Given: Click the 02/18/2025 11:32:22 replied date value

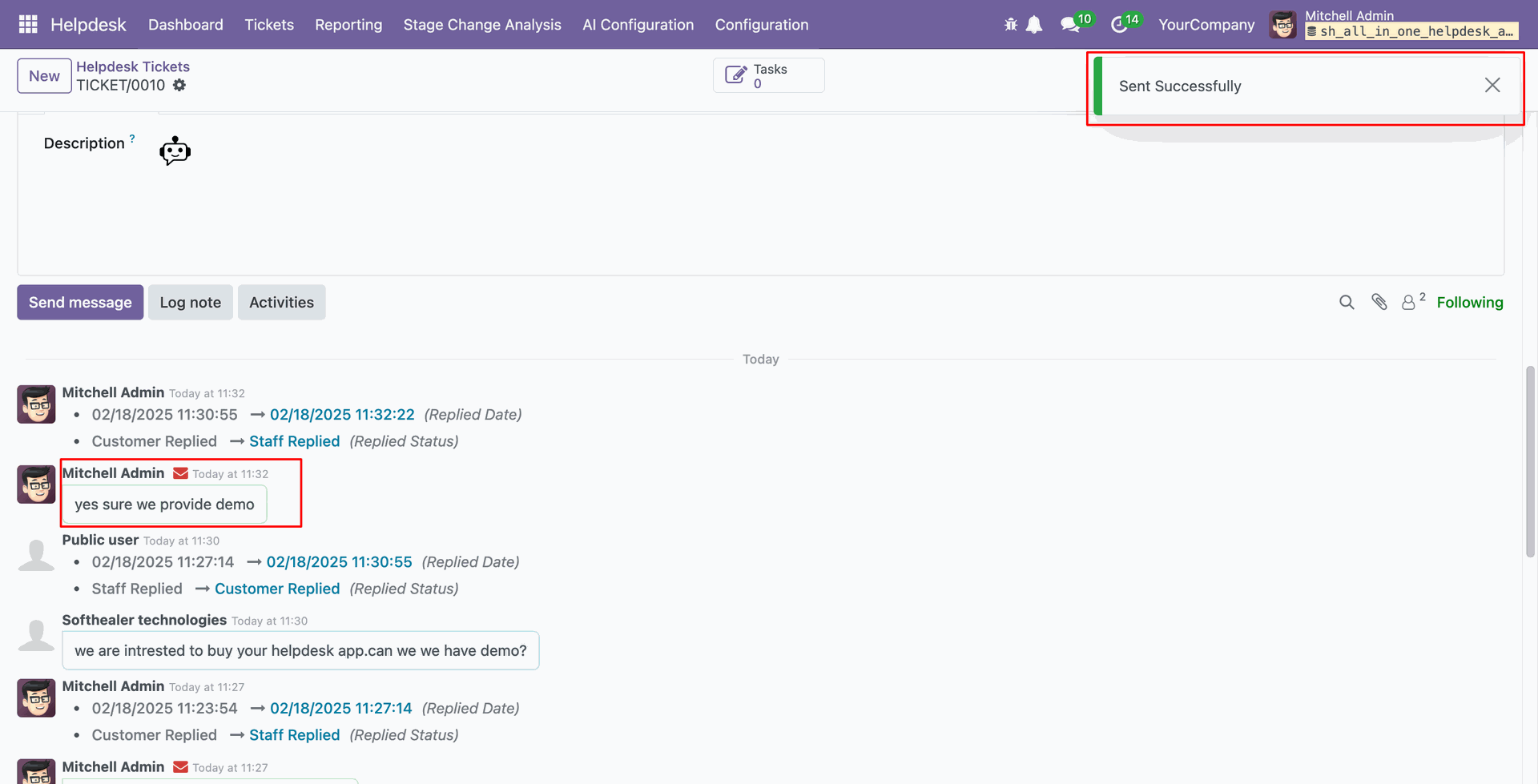Looking at the screenshot, I should (x=342, y=415).
